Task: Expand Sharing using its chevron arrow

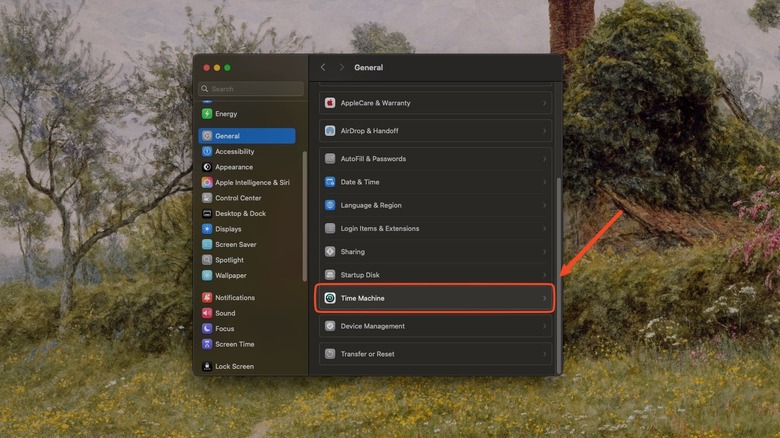Action: tap(545, 252)
